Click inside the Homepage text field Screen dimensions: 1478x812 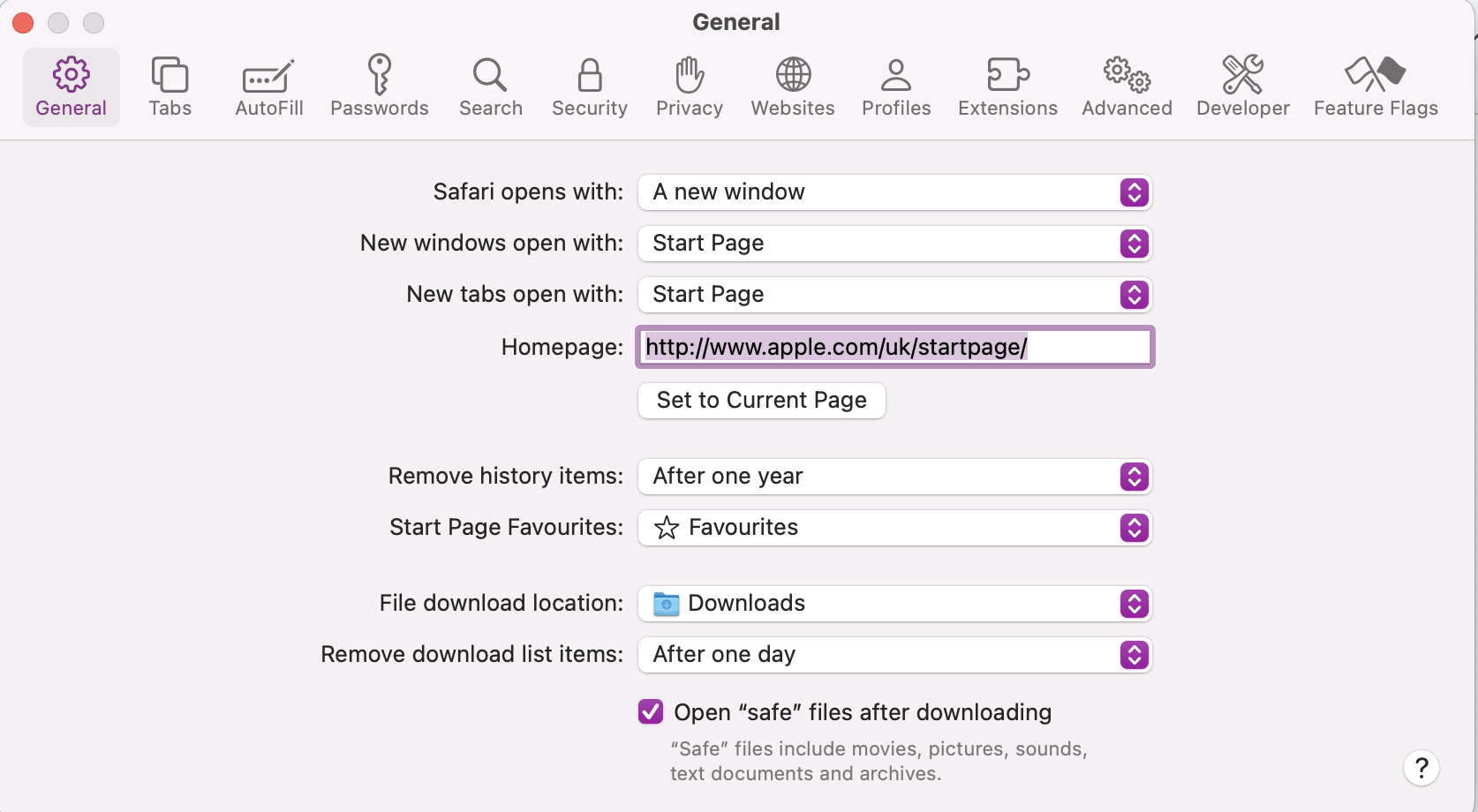pos(894,347)
